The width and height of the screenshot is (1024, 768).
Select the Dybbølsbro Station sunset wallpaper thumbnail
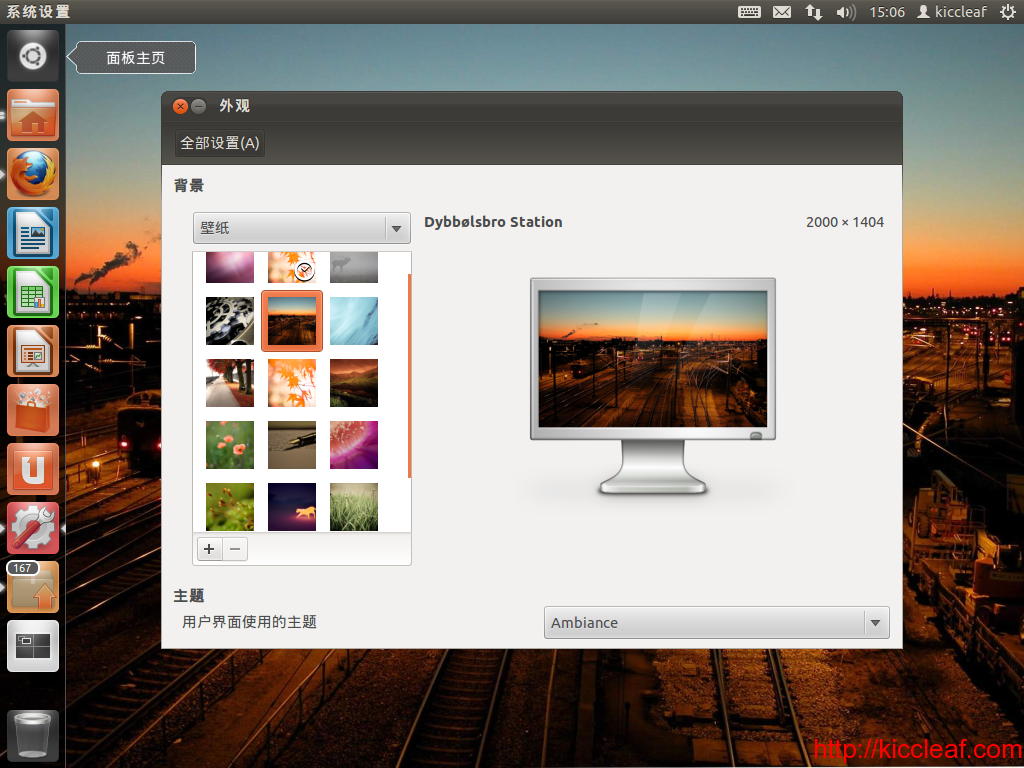[292, 321]
